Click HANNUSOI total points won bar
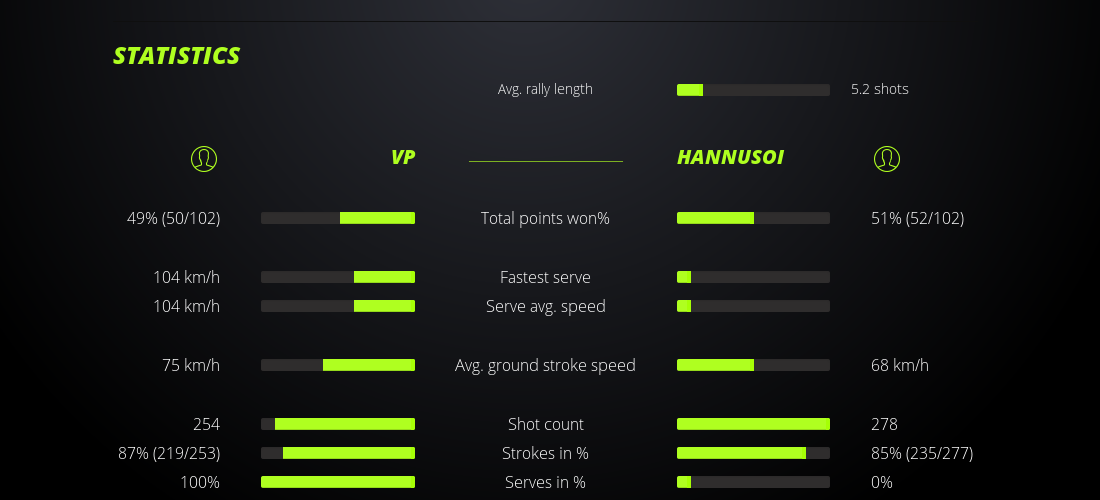 coord(753,218)
